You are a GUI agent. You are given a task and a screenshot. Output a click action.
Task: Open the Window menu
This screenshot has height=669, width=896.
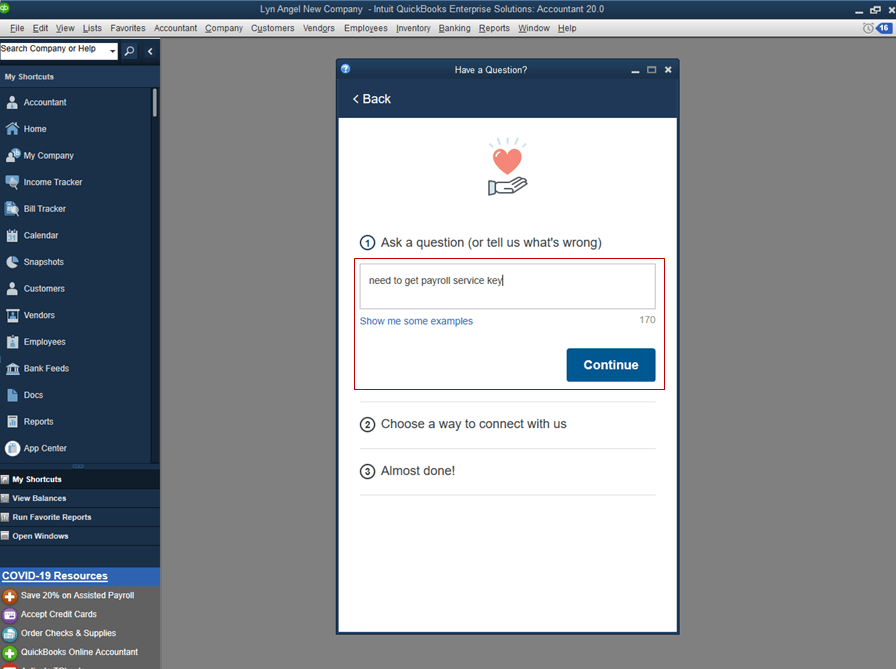click(534, 28)
